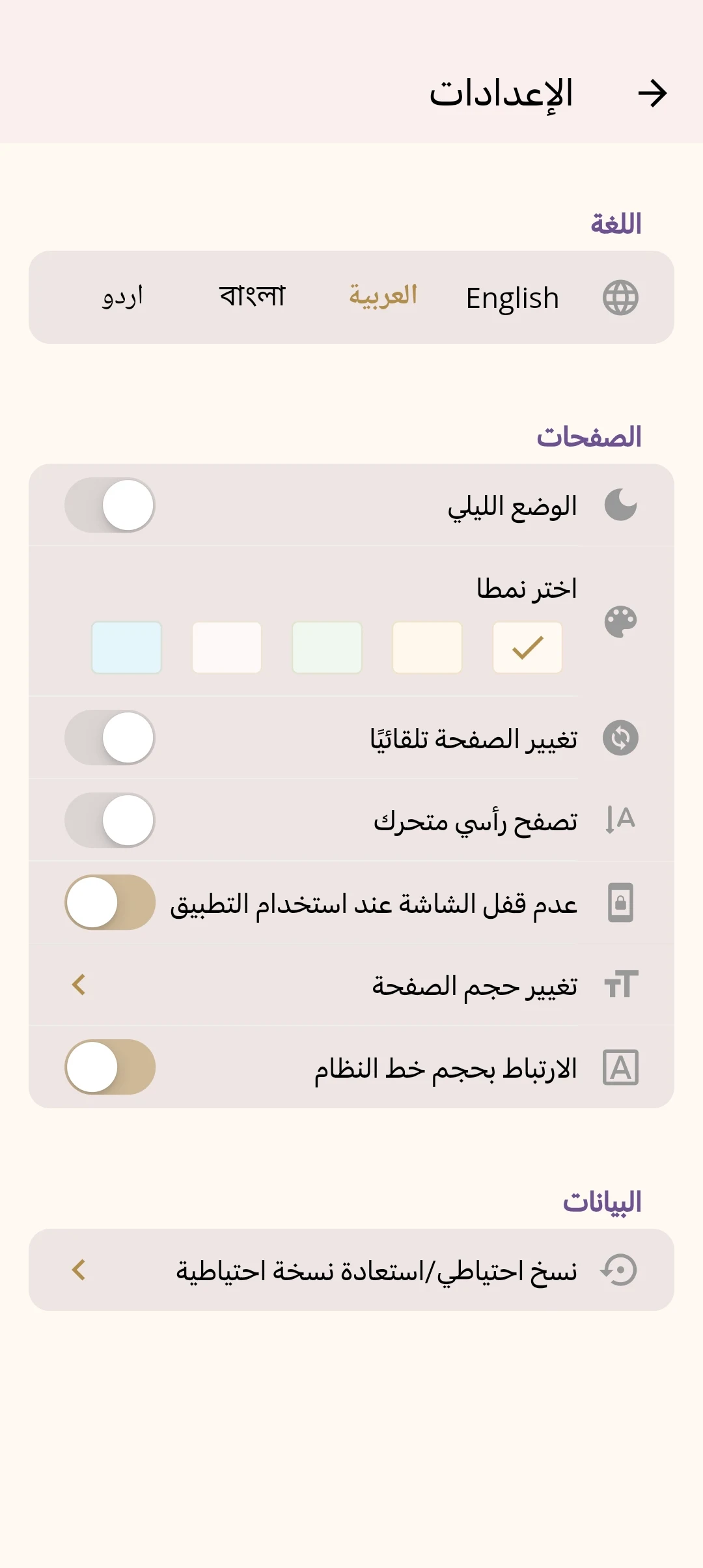Image resolution: width=703 pixels, height=1568 pixels.
Task: Select the Bengali language option
Action: 253,296
